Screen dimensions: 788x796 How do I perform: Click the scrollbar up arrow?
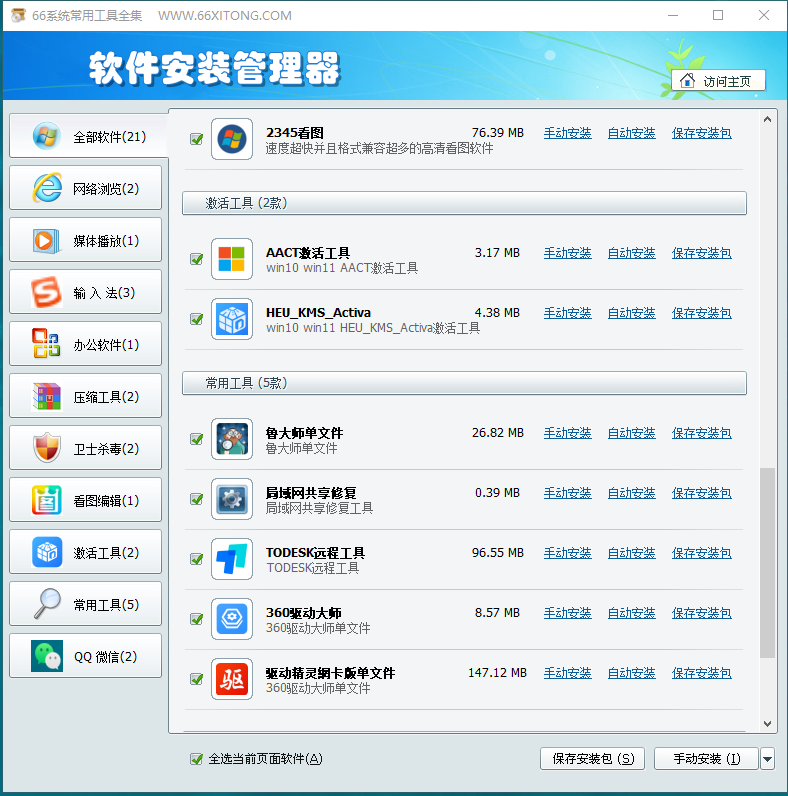coord(767,119)
